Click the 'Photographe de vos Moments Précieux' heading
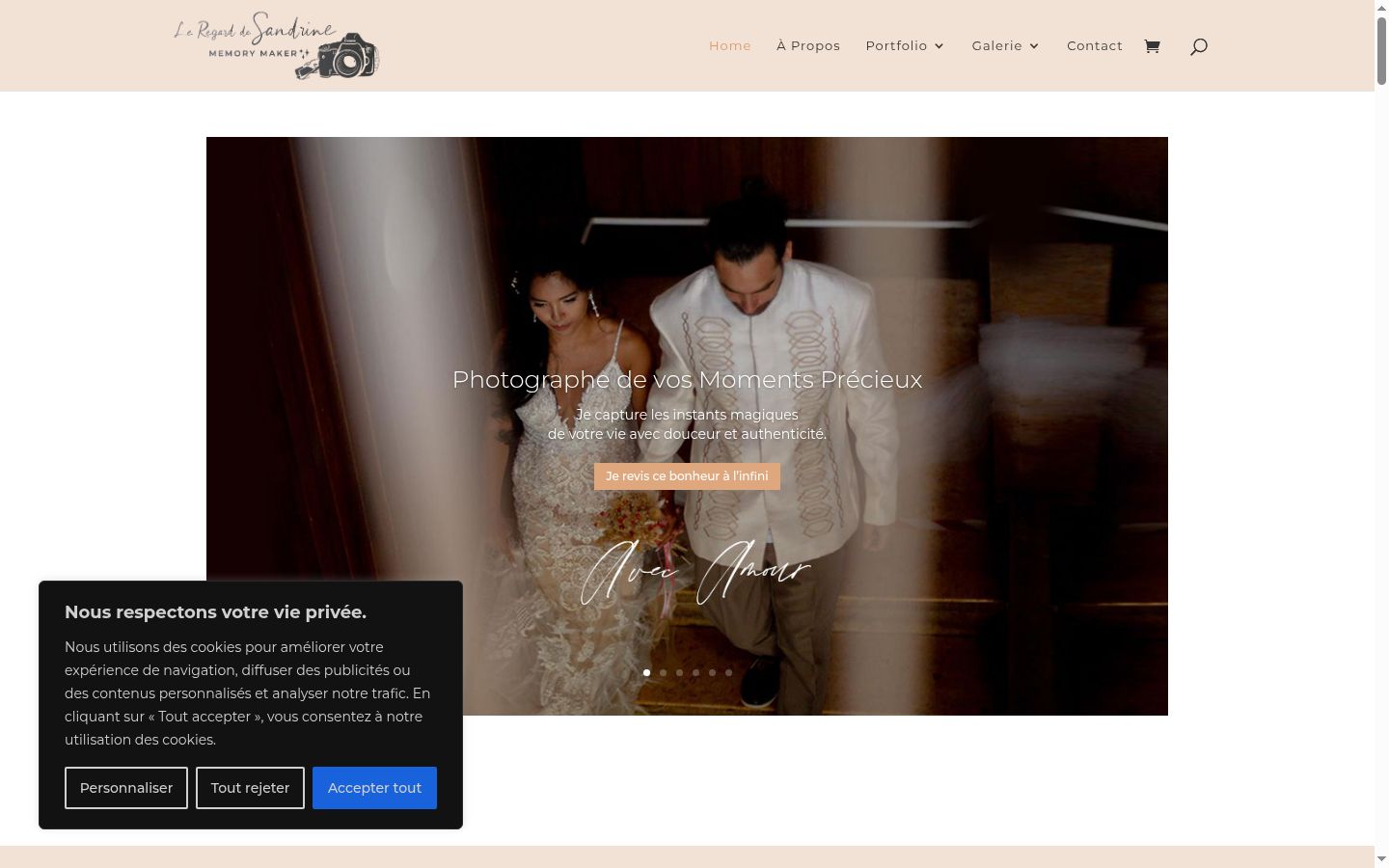1389x868 pixels. tap(687, 380)
